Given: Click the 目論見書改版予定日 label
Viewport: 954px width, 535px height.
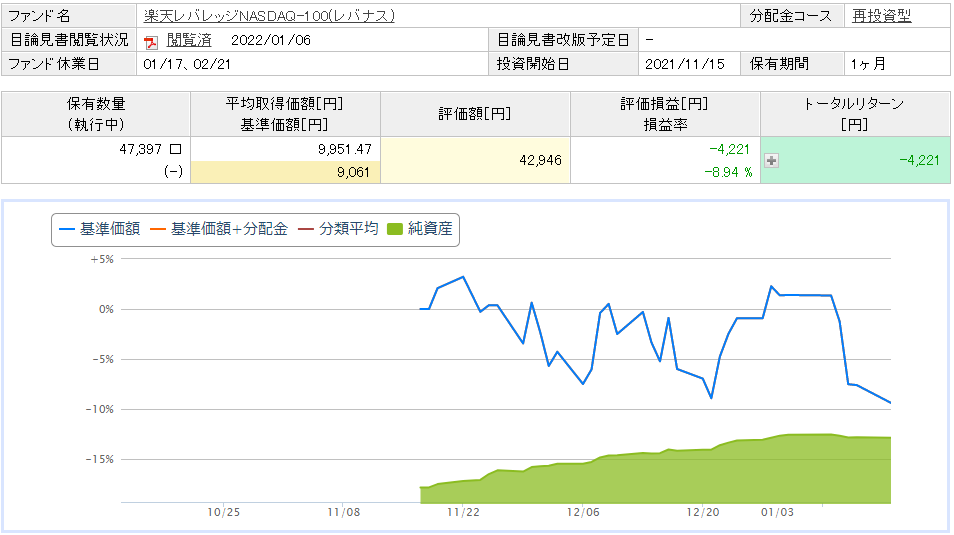Looking at the screenshot, I should coord(563,40).
